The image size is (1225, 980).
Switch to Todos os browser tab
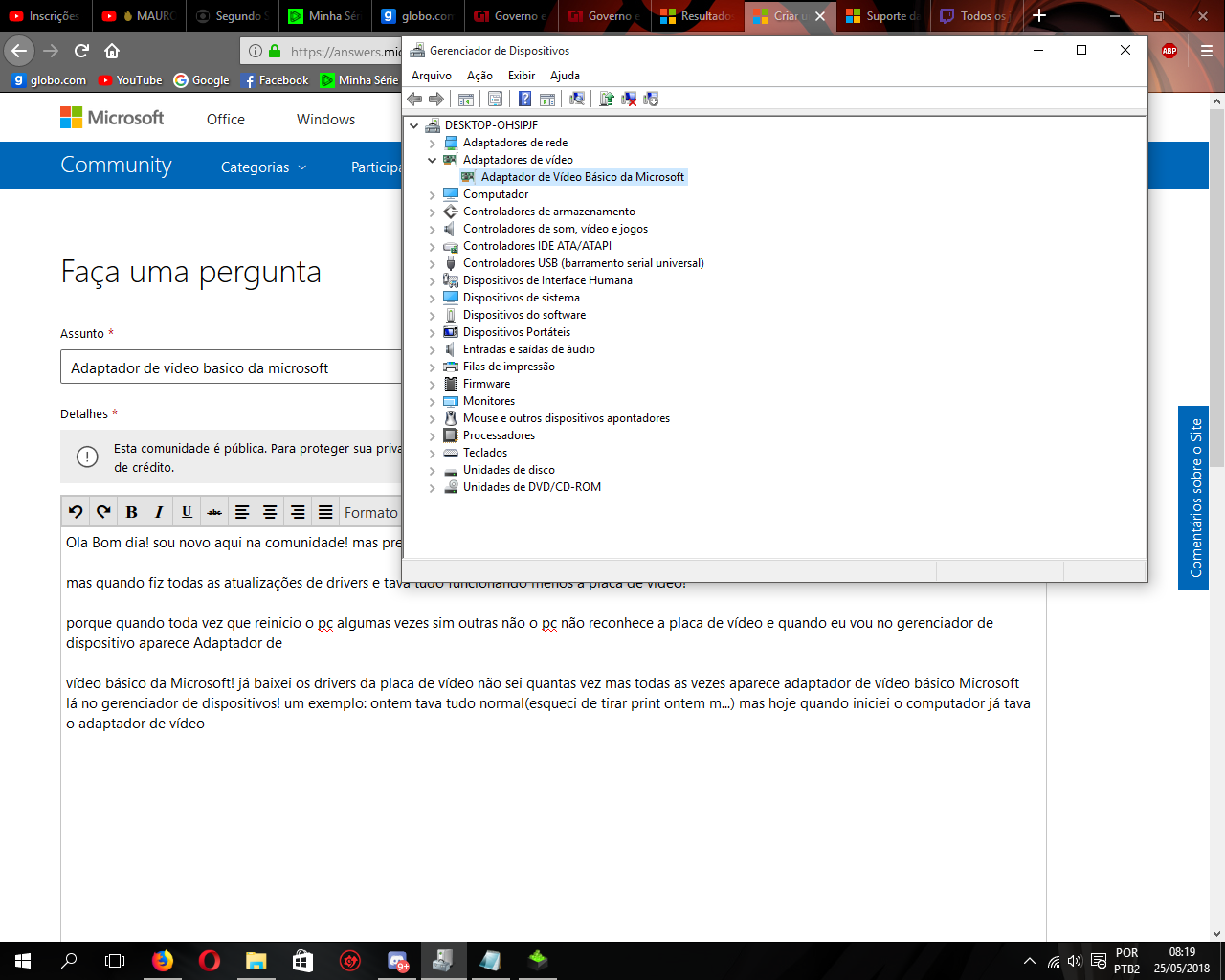click(x=974, y=16)
